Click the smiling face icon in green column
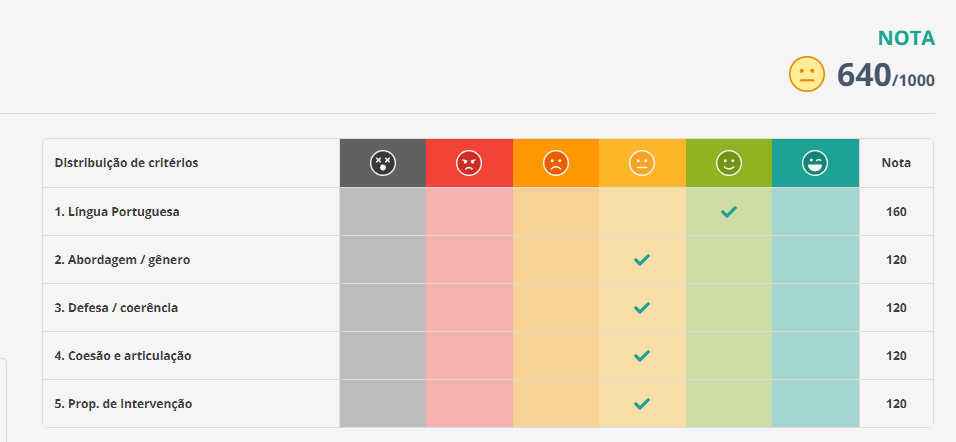This screenshot has width=956, height=442. [729, 163]
